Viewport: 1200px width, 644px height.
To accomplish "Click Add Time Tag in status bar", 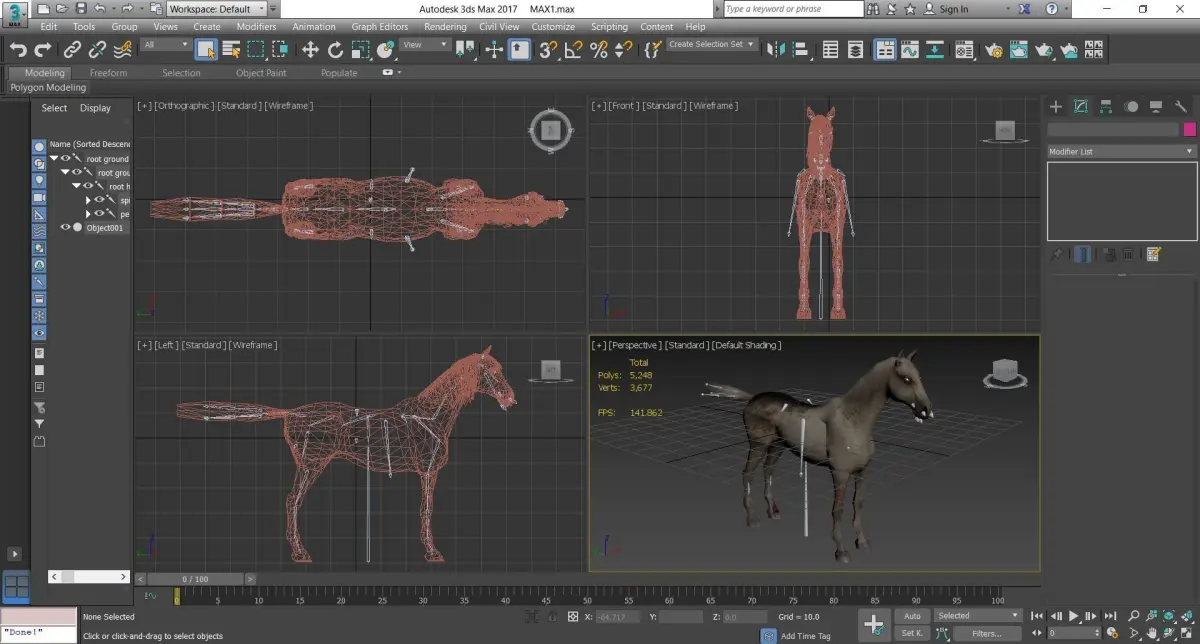I will (x=806, y=636).
